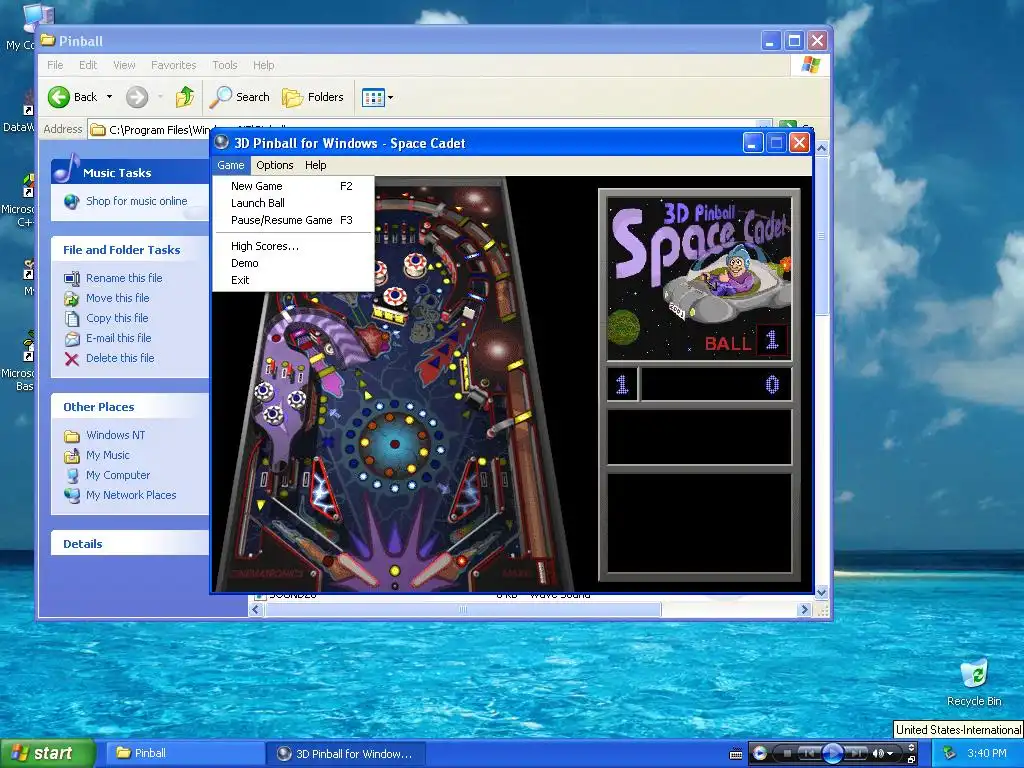The image size is (1024, 768).
Task: Click Previous track on taskbar media player
Action: point(808,754)
